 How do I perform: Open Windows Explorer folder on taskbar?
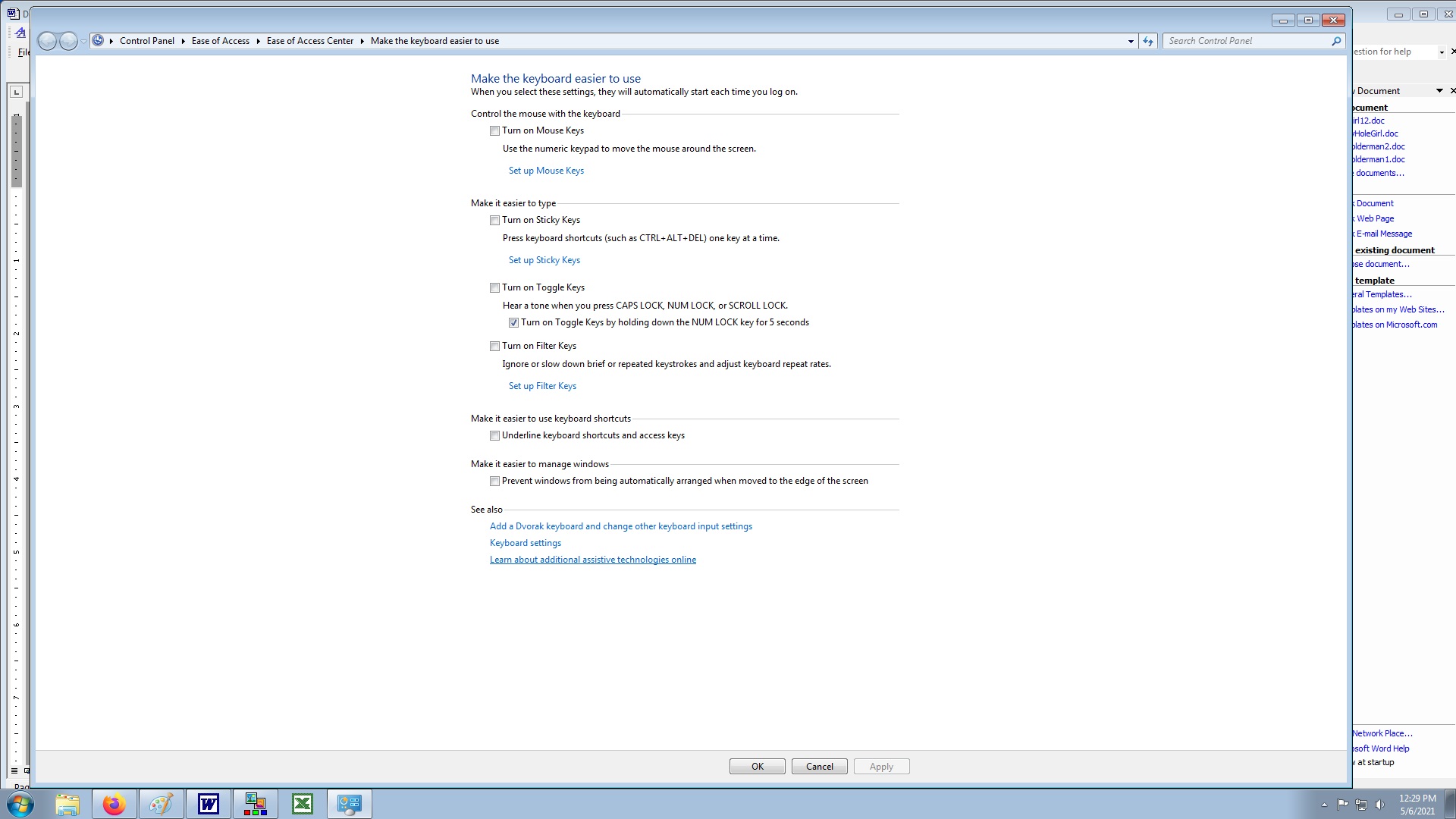pyautogui.click(x=67, y=804)
